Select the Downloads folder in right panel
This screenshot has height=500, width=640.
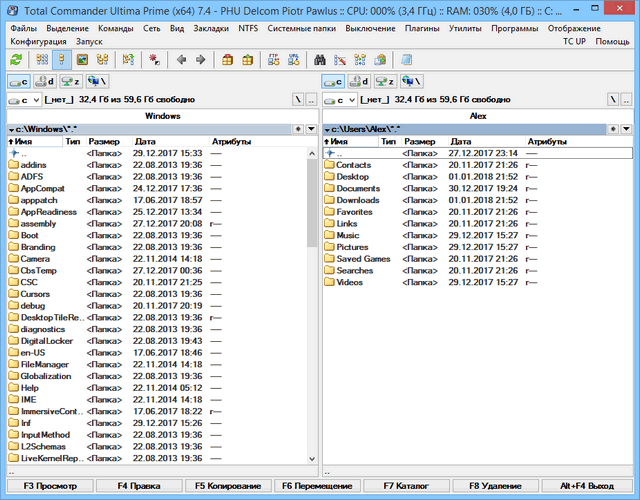pos(357,200)
